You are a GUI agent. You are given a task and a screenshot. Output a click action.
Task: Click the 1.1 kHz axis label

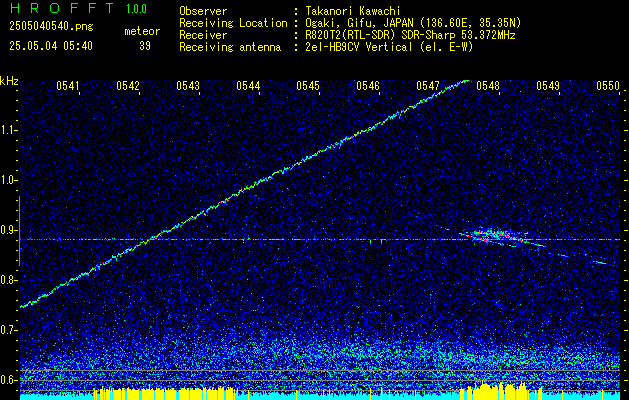tap(8, 130)
